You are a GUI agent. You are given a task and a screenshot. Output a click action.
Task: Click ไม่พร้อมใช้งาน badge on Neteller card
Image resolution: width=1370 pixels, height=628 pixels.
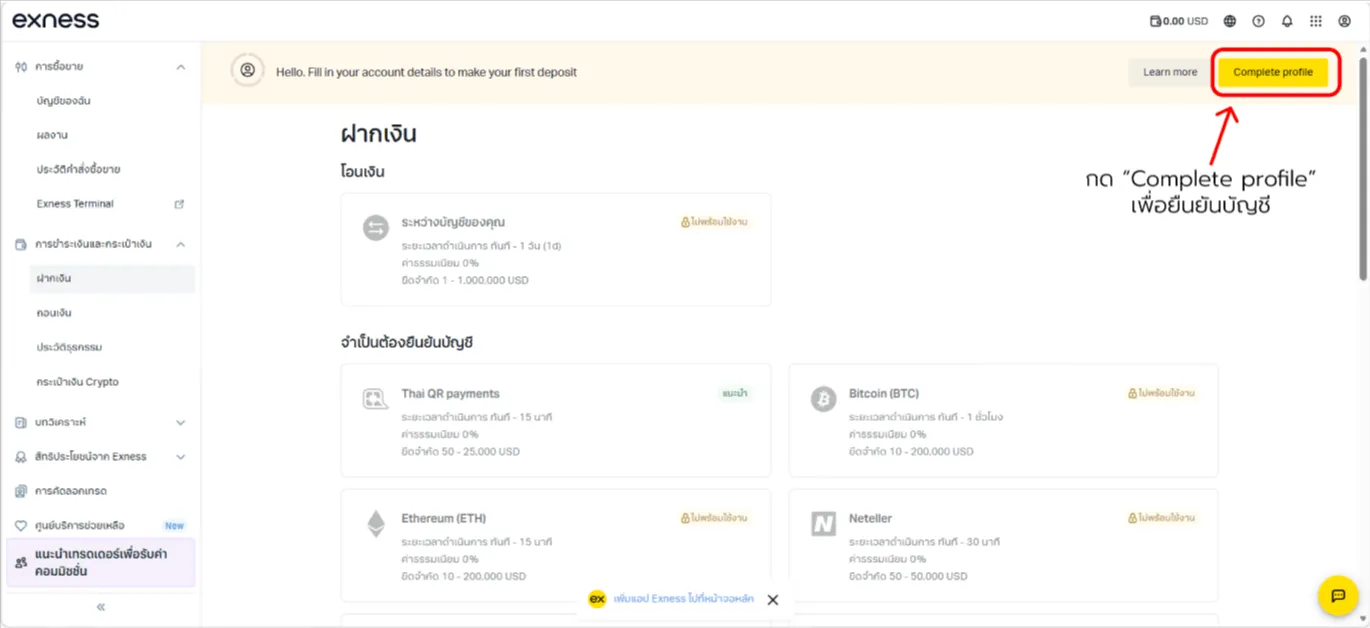click(x=1162, y=518)
